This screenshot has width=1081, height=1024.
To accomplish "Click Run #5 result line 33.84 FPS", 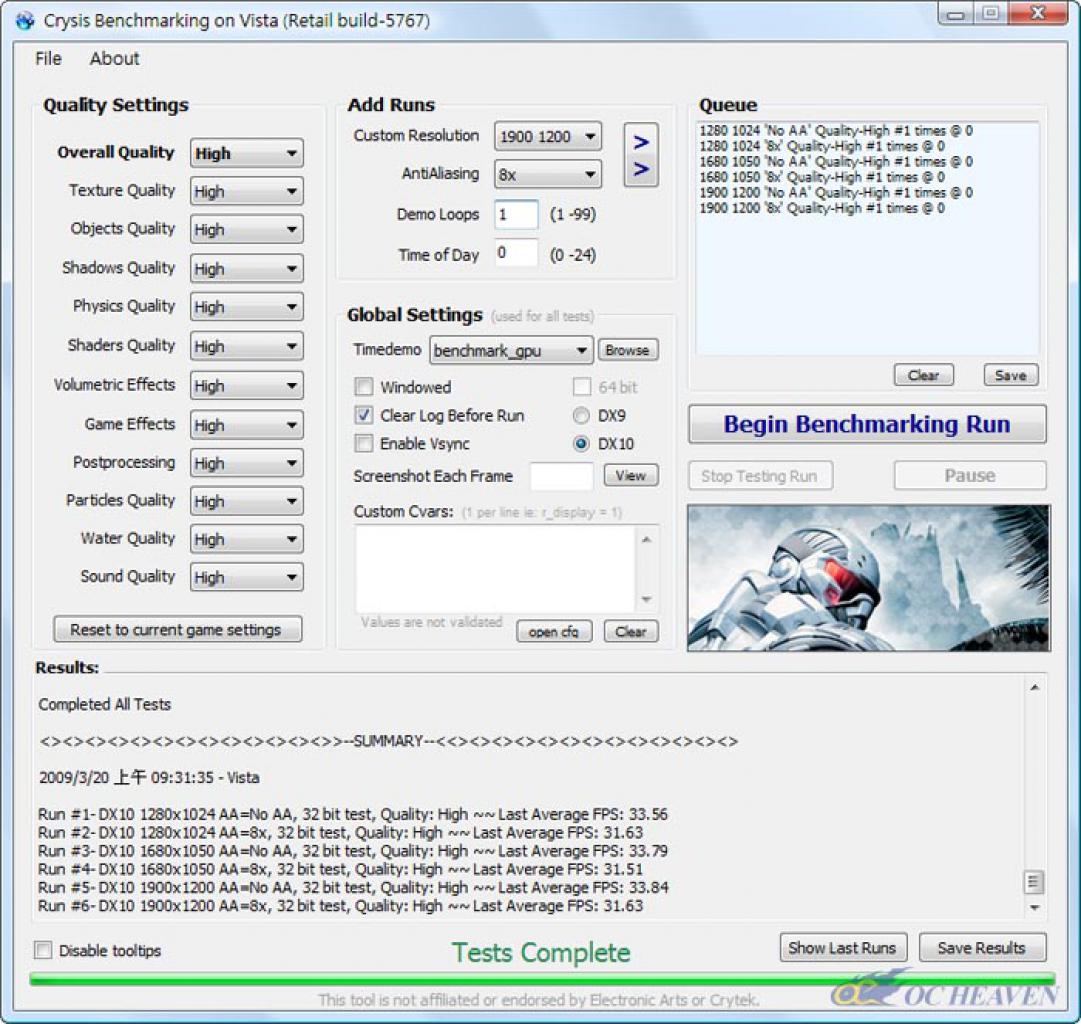I will coord(353,887).
